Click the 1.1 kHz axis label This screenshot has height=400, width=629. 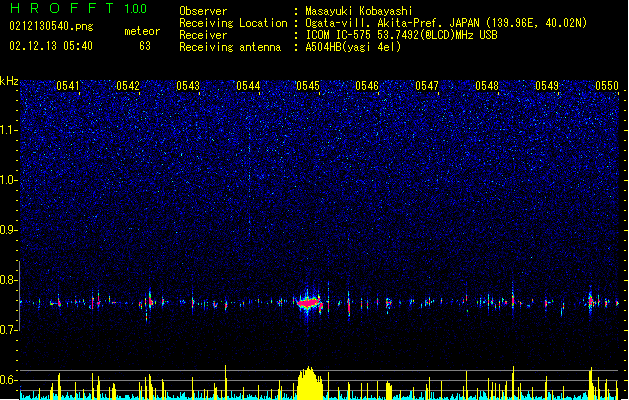(x=8, y=130)
